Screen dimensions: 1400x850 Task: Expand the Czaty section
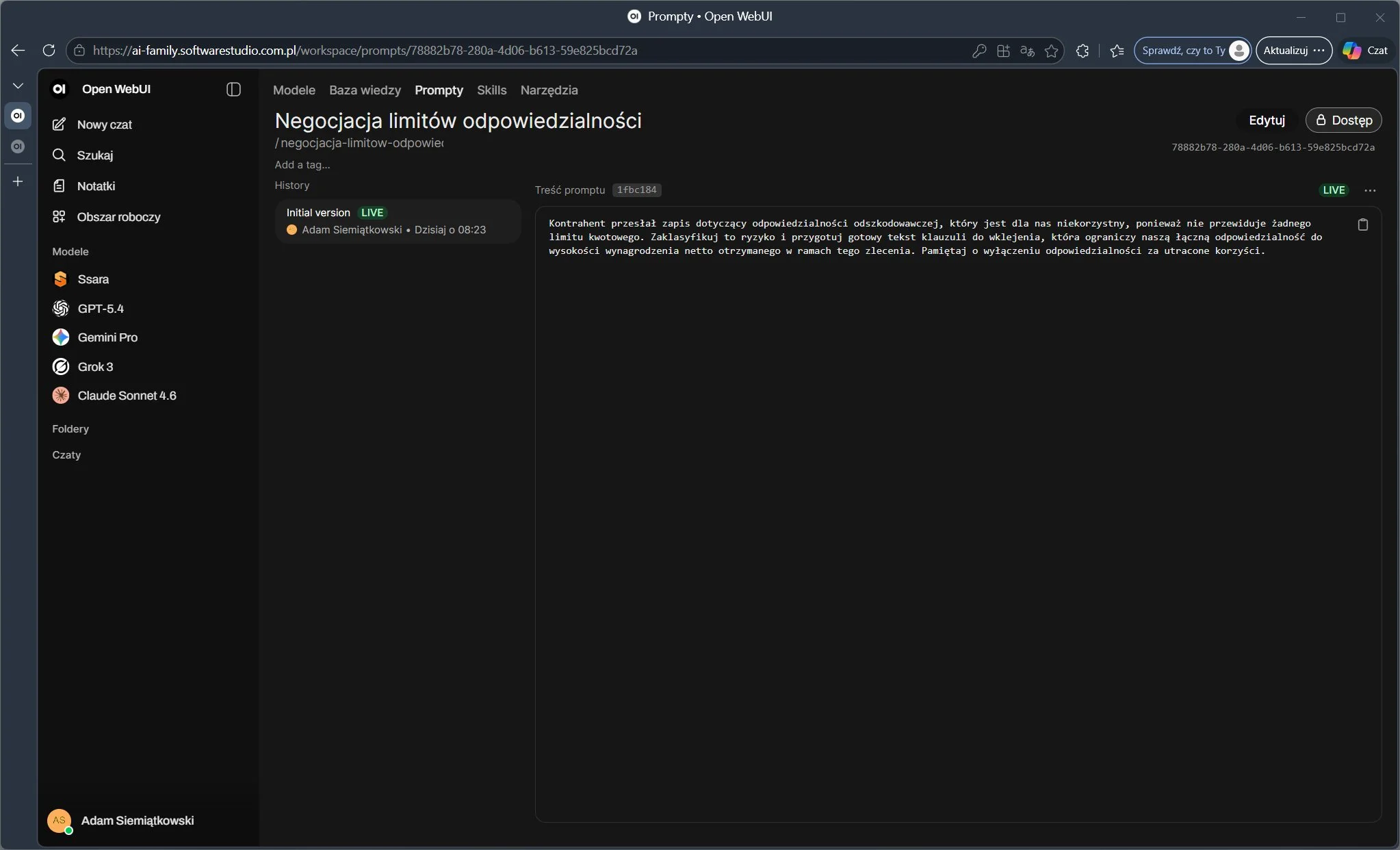tap(66, 455)
